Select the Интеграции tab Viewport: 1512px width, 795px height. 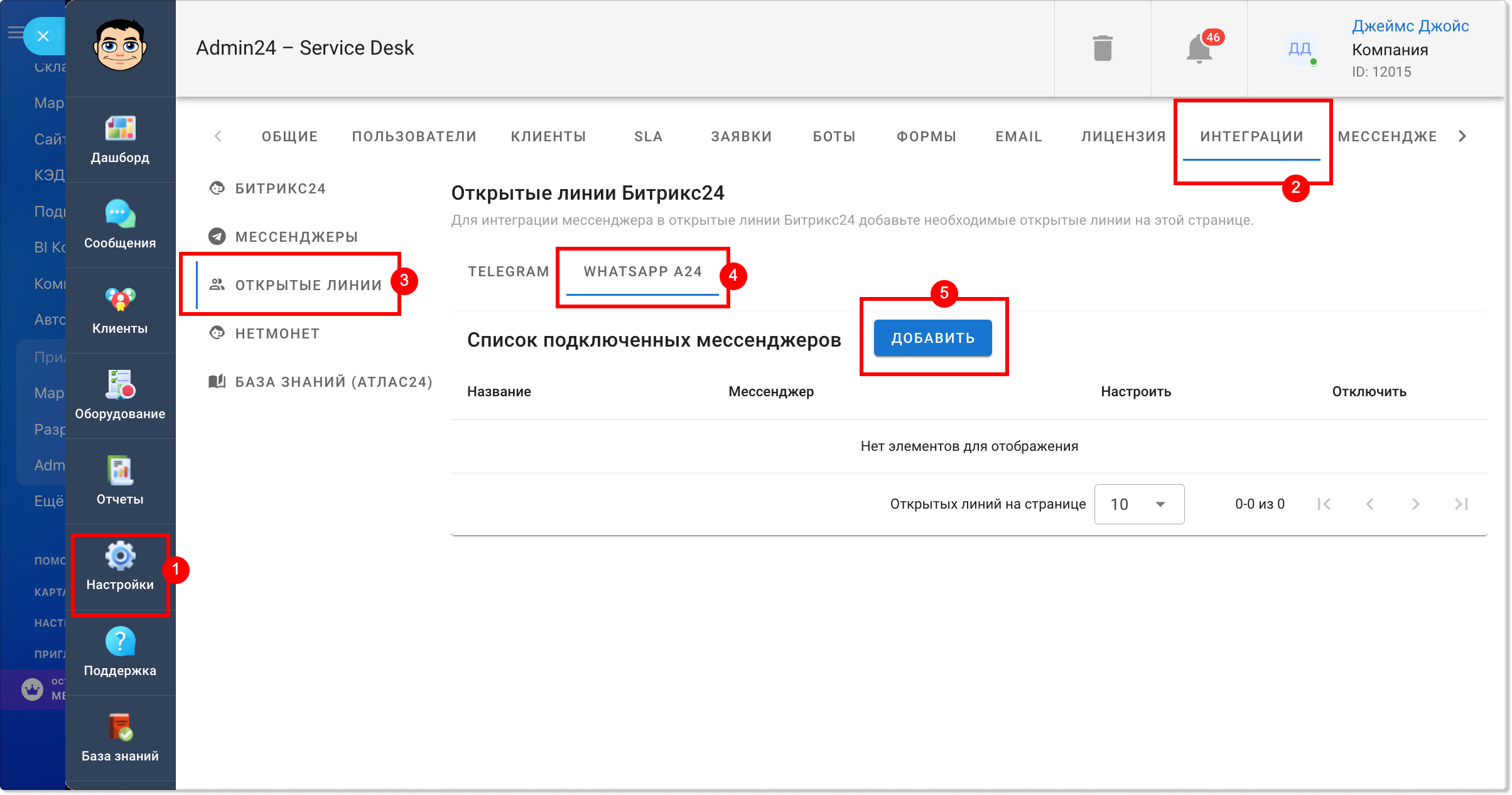click(x=1251, y=136)
